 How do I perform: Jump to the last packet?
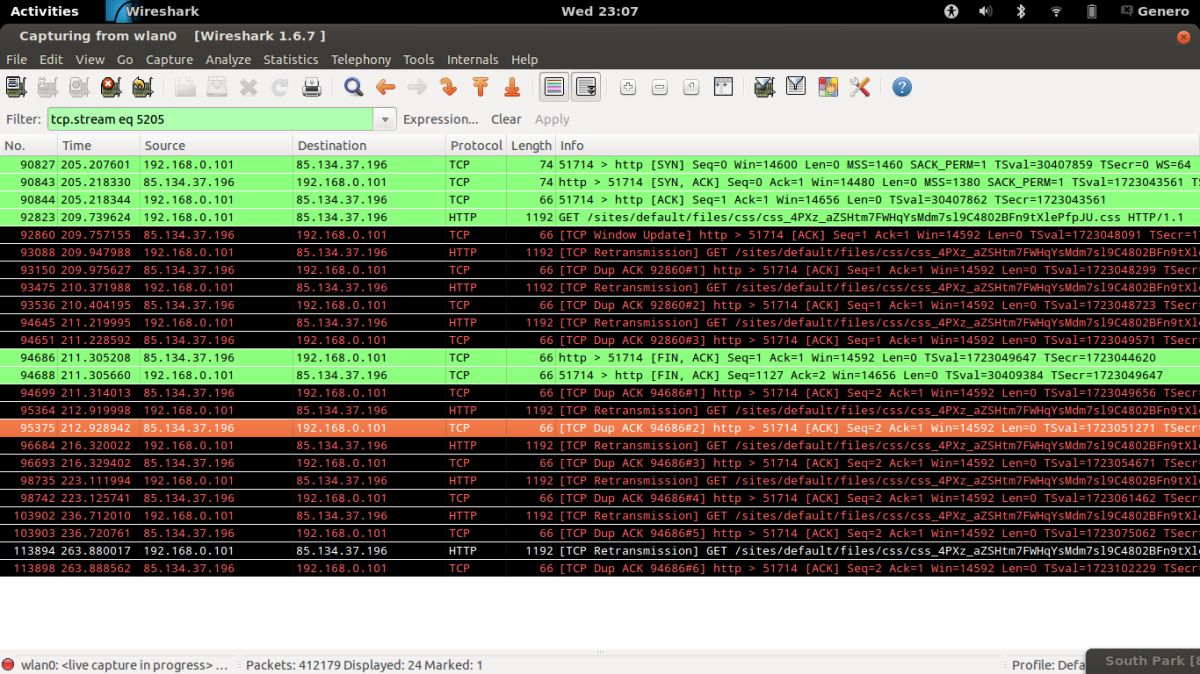512,87
